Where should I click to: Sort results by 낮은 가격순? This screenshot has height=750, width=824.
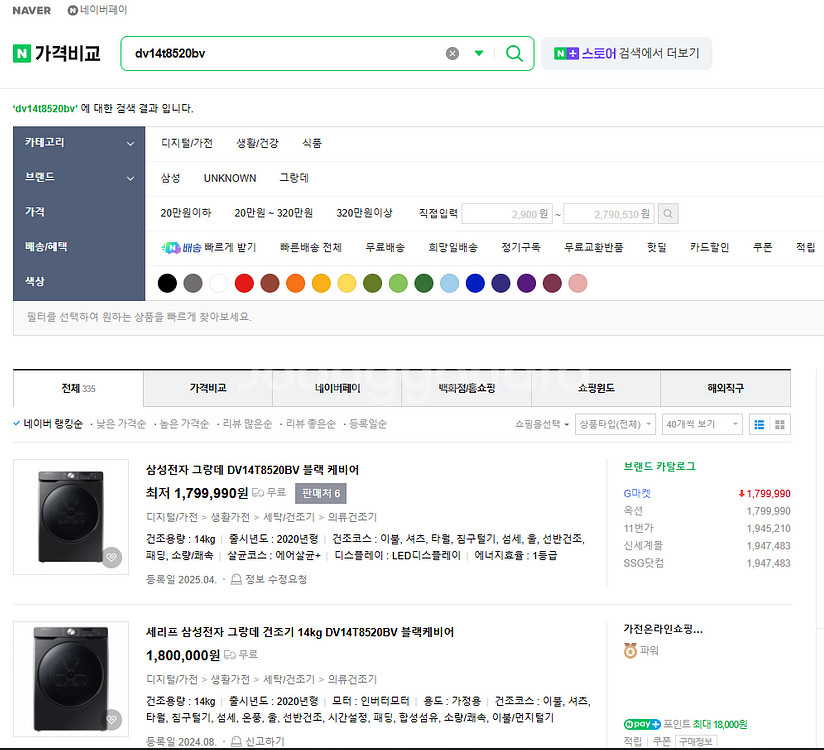(x=121, y=424)
